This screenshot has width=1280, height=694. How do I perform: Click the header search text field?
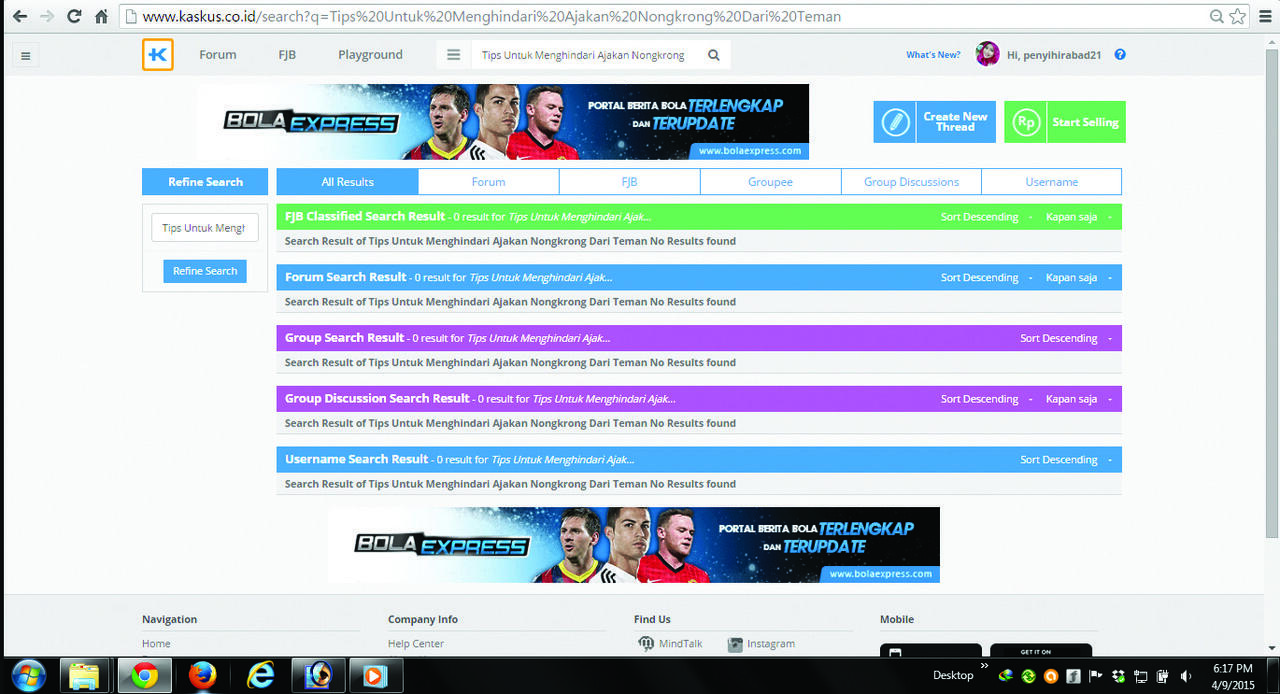pos(585,55)
